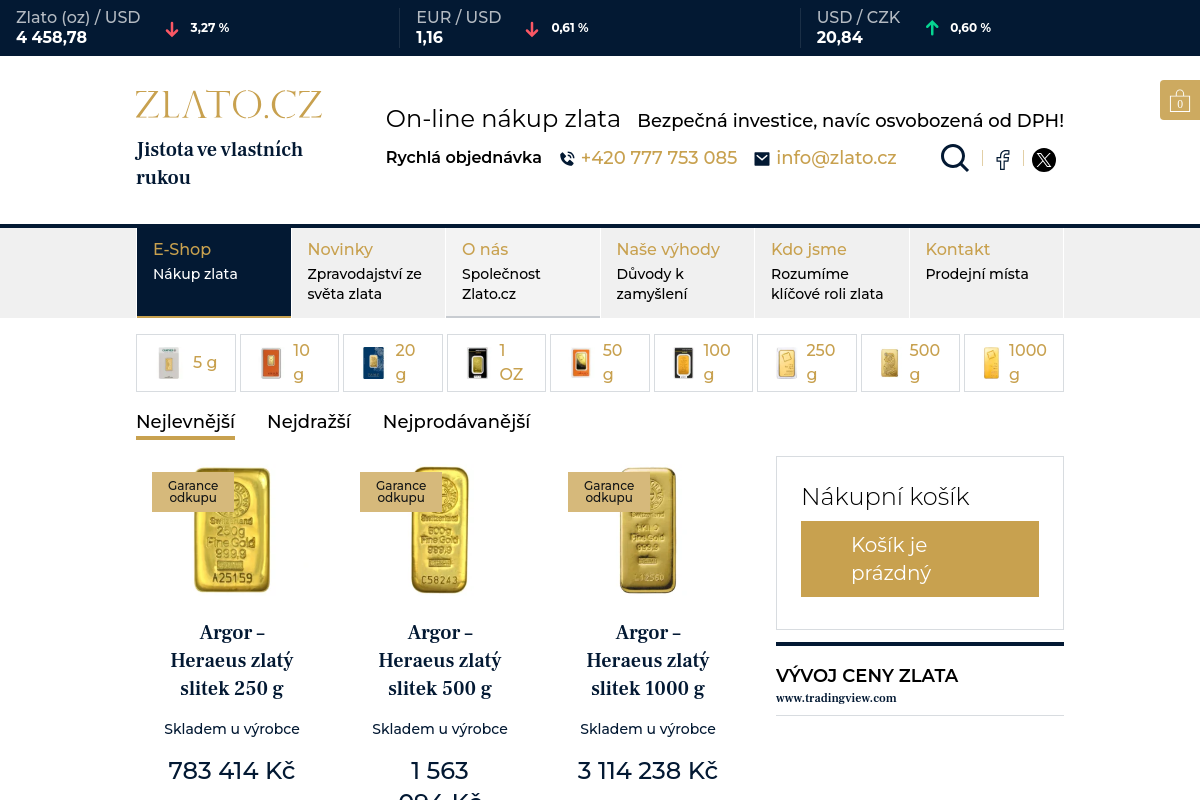Click the envelope icon beside info@zlato.cz
The image size is (1200, 800).
(x=762, y=159)
